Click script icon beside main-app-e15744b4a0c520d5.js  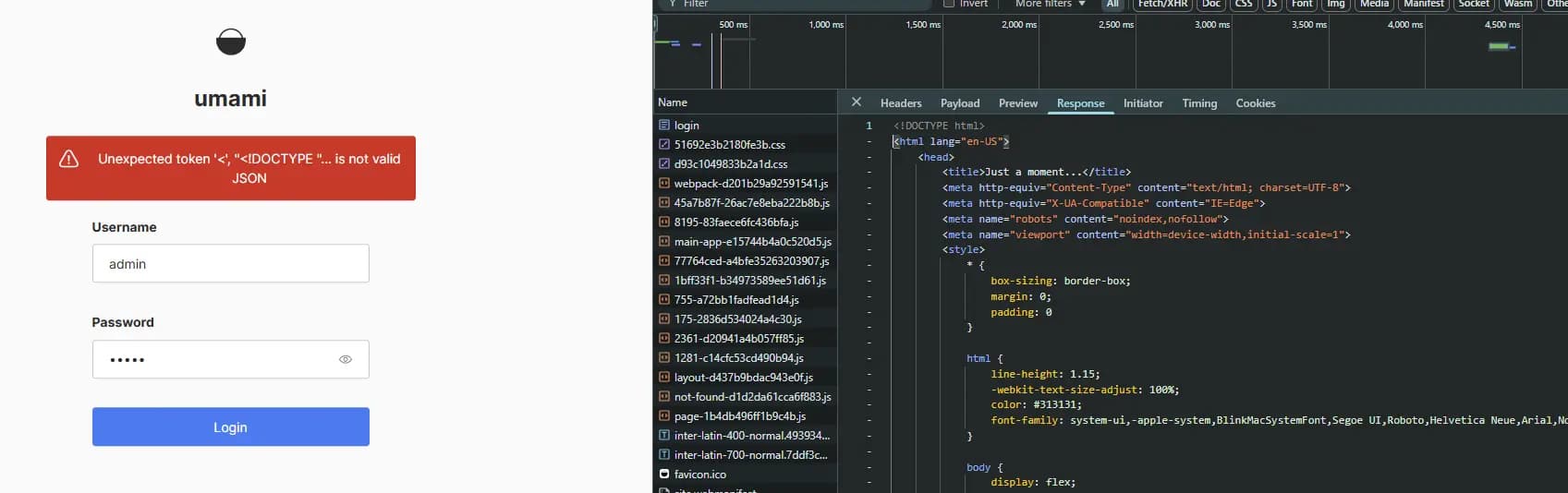point(663,241)
